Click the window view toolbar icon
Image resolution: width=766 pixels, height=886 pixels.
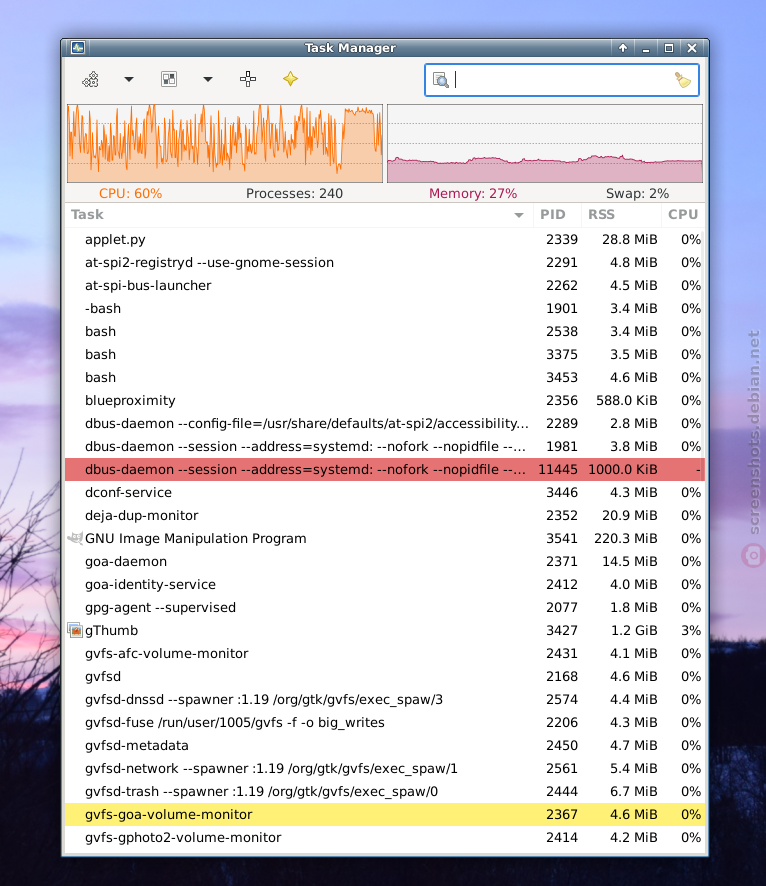click(x=169, y=79)
